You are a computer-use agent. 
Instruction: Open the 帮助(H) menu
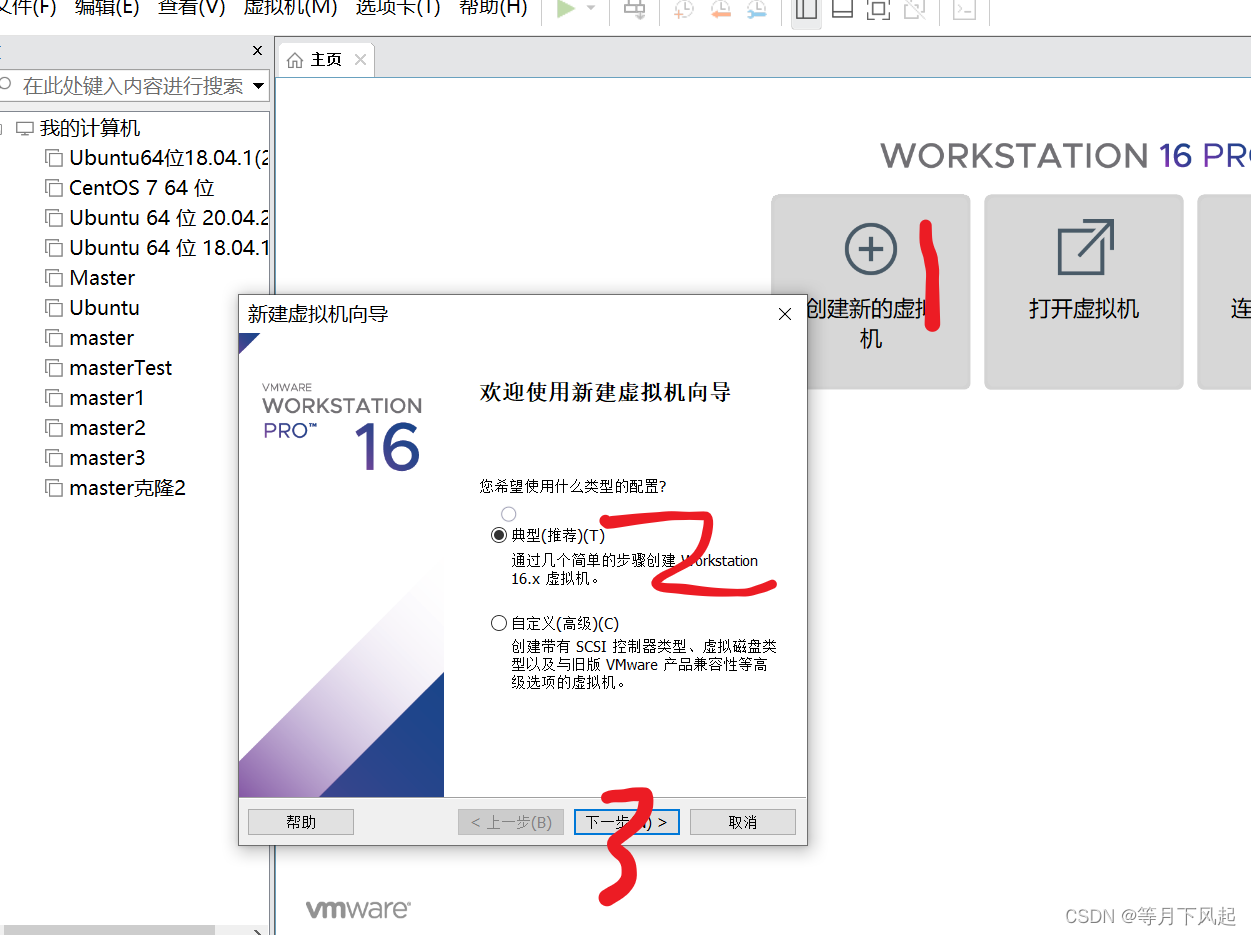point(493,8)
